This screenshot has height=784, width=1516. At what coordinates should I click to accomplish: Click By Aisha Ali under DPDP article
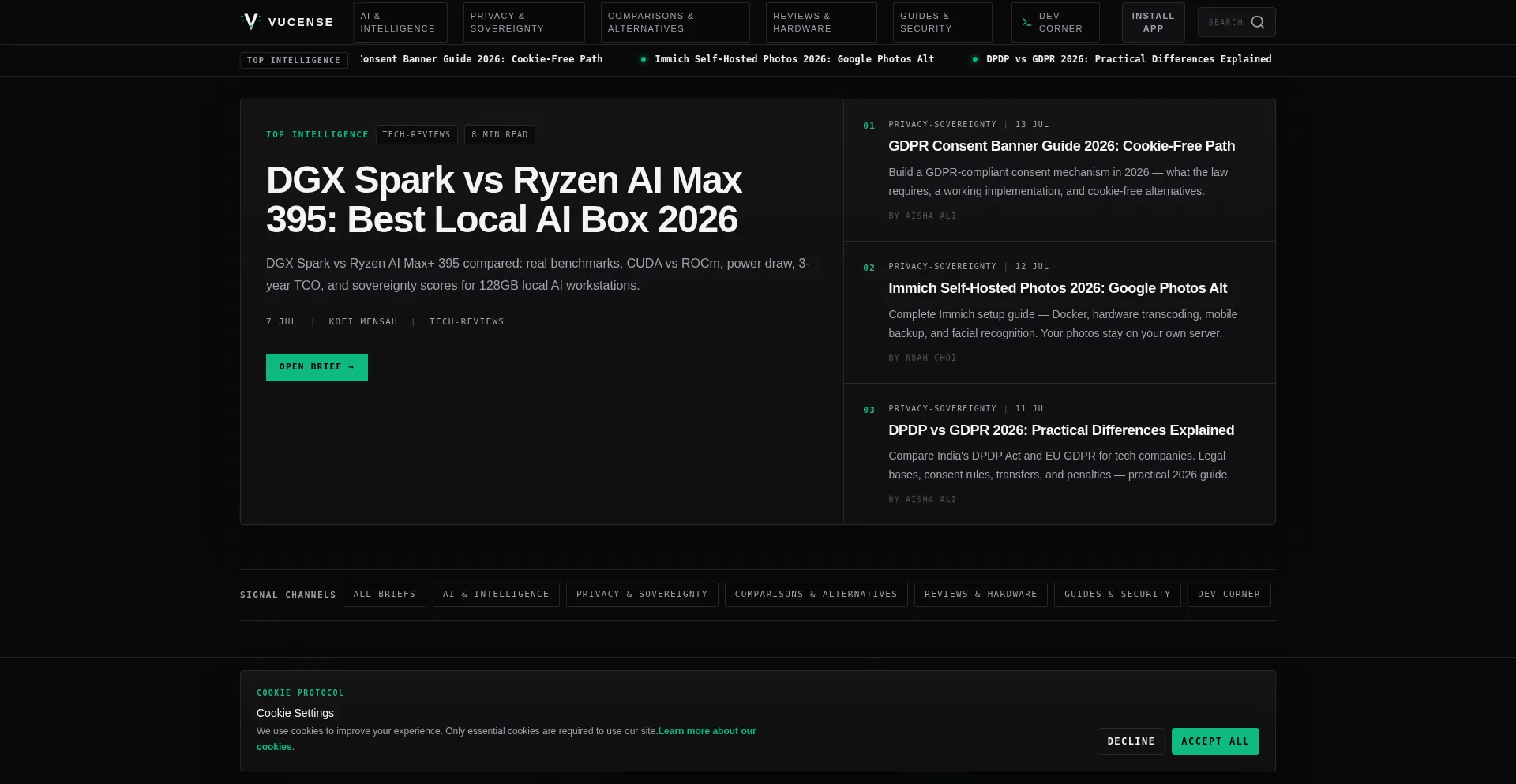[922, 499]
